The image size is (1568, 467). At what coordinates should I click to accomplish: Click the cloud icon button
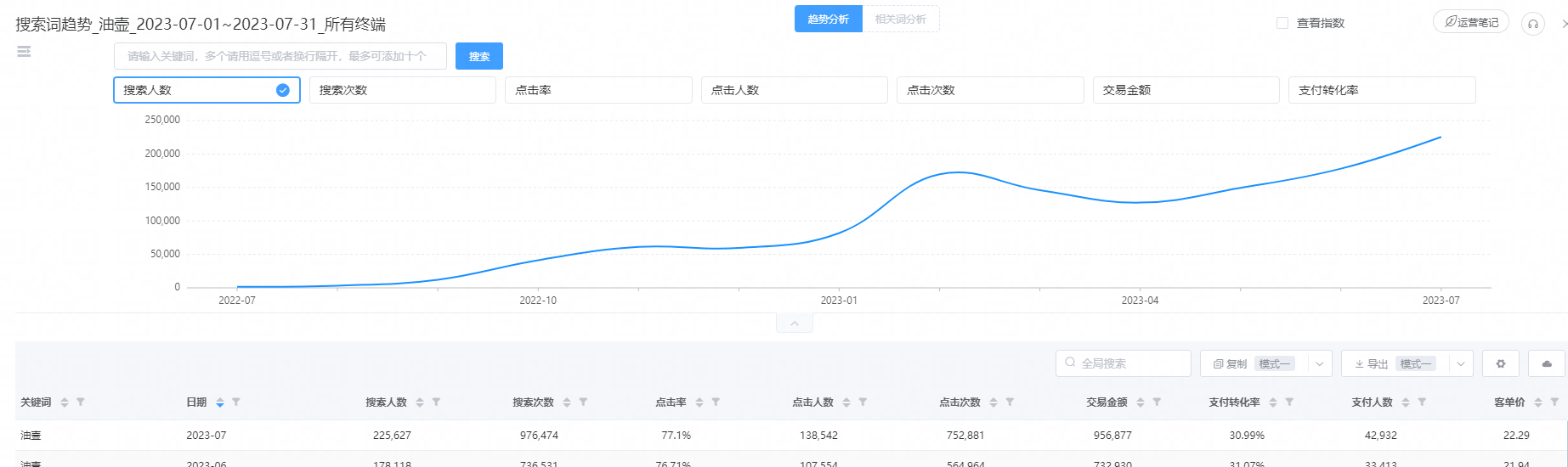pyautogui.click(x=1546, y=363)
